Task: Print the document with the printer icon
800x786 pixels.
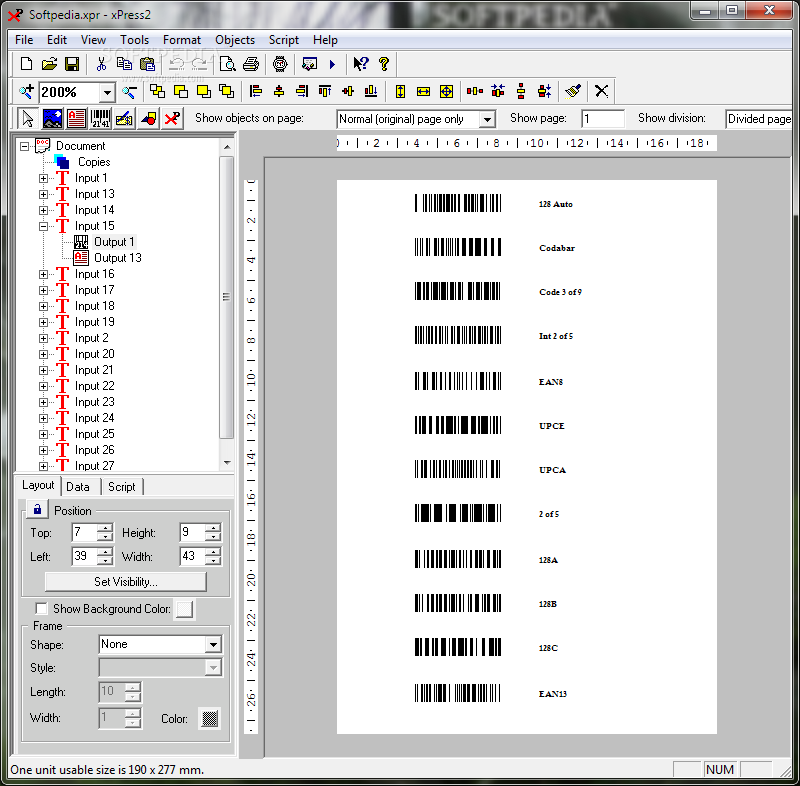Action: click(251, 64)
